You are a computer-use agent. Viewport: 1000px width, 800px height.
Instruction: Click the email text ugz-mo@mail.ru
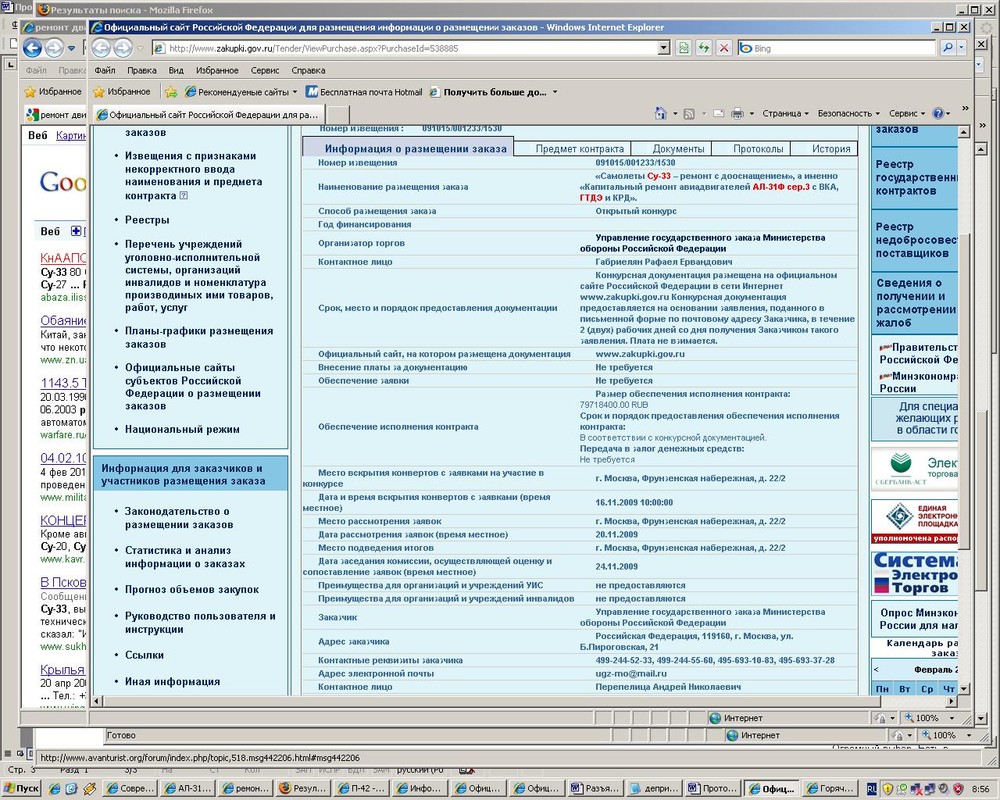click(x=631, y=674)
